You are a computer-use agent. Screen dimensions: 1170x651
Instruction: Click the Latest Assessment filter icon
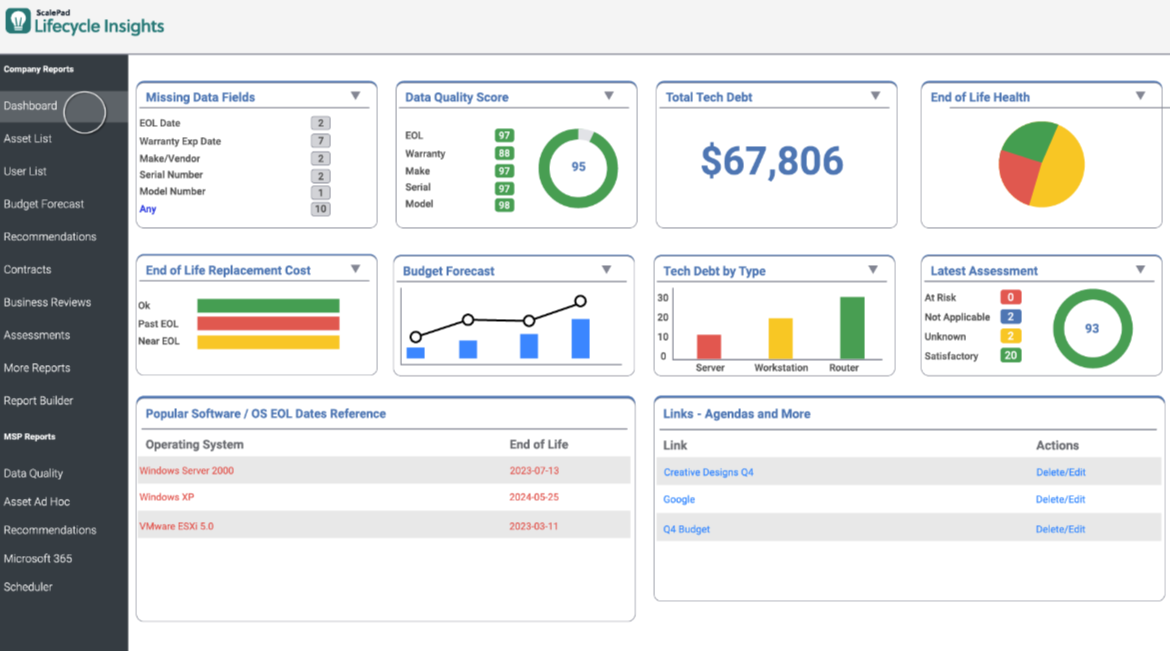[1140, 269]
